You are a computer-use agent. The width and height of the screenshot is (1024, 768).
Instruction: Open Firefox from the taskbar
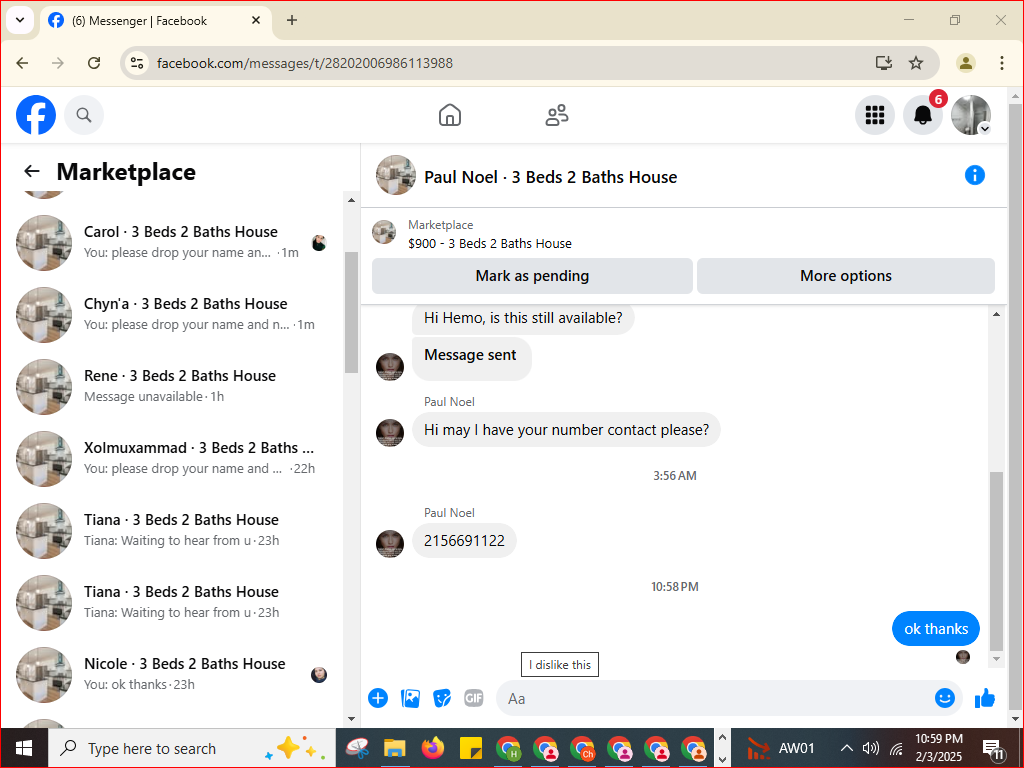[x=432, y=748]
